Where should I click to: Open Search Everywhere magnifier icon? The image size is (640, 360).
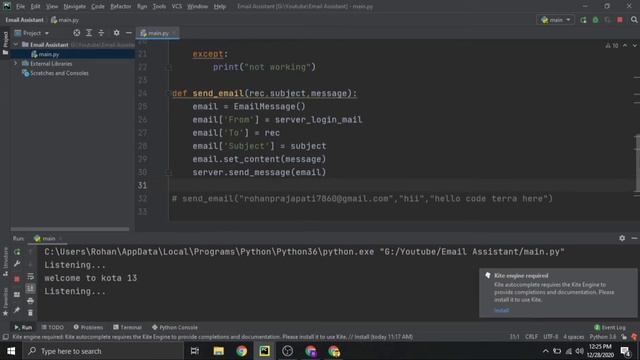[x=634, y=20]
